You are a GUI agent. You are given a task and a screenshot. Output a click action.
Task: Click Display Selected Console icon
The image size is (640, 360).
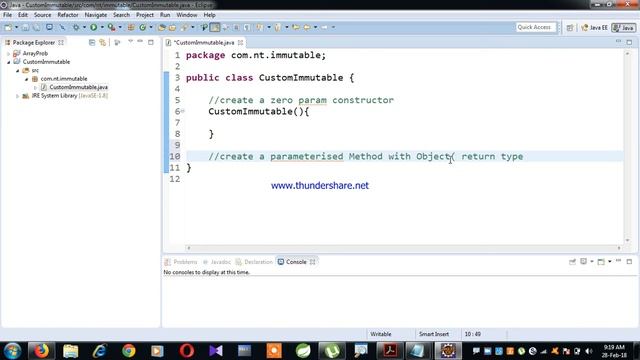pos(584,262)
